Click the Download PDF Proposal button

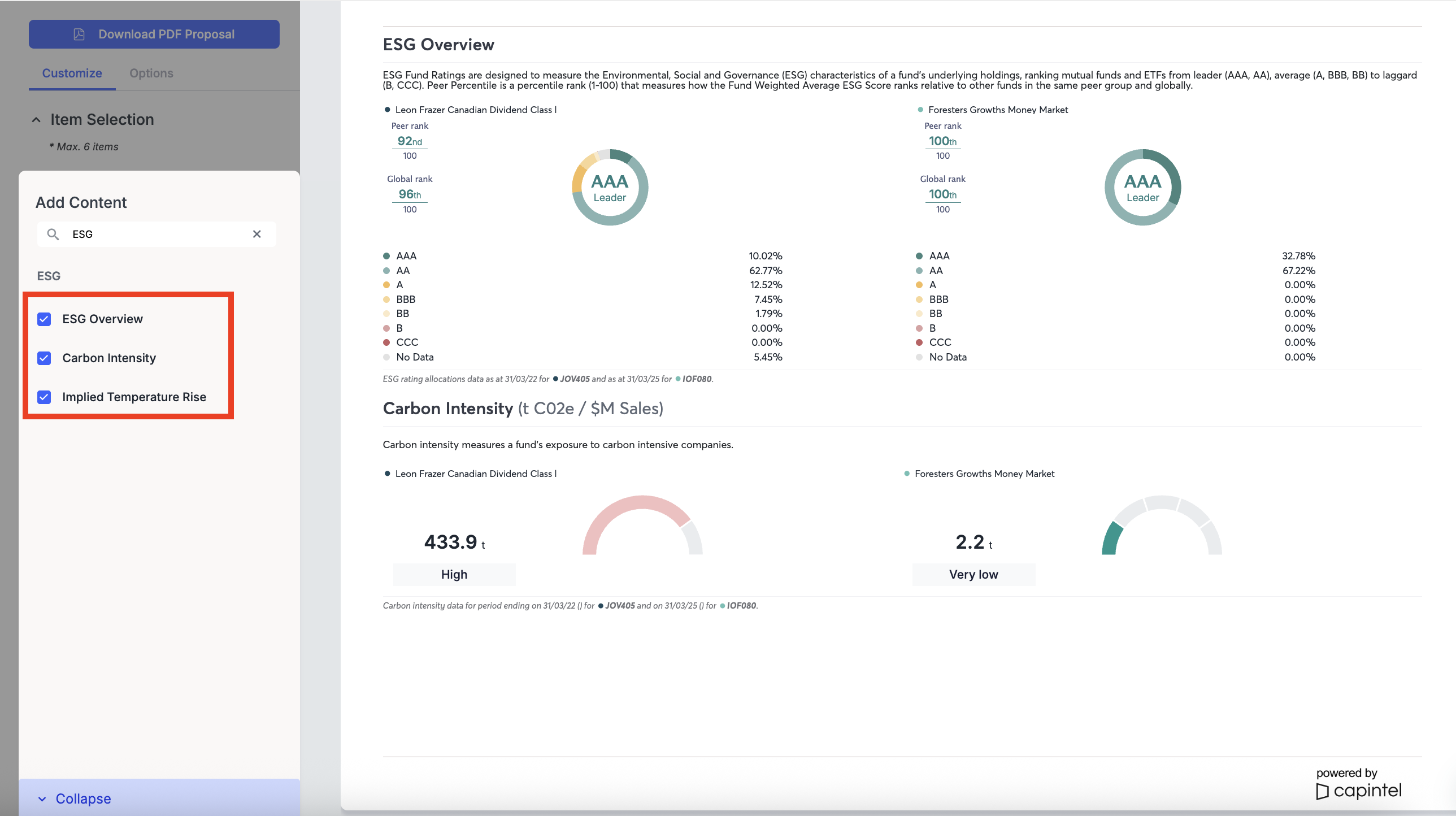(x=154, y=34)
